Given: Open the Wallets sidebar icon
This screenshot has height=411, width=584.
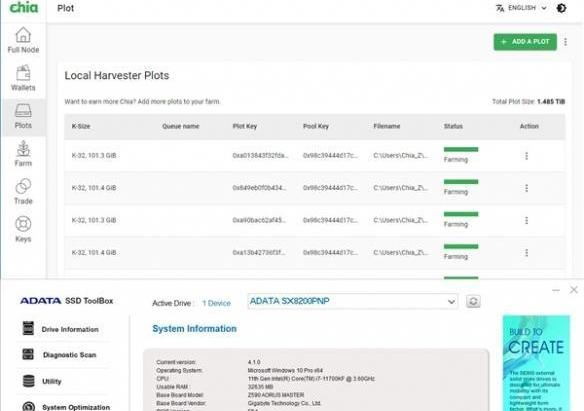Looking at the screenshot, I should (23, 78).
